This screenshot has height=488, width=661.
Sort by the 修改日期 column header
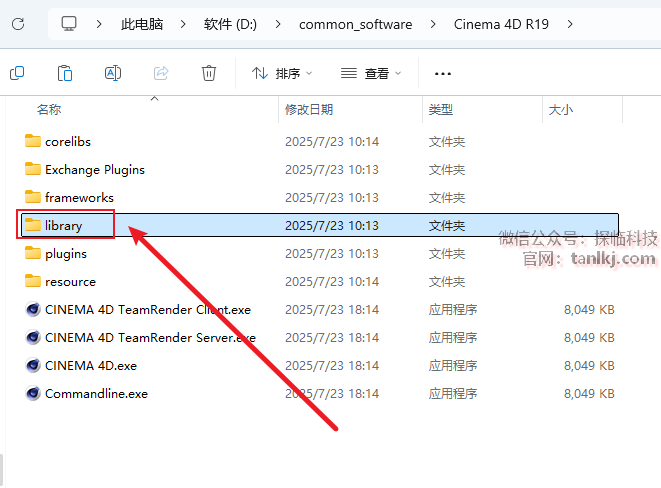coord(309,110)
